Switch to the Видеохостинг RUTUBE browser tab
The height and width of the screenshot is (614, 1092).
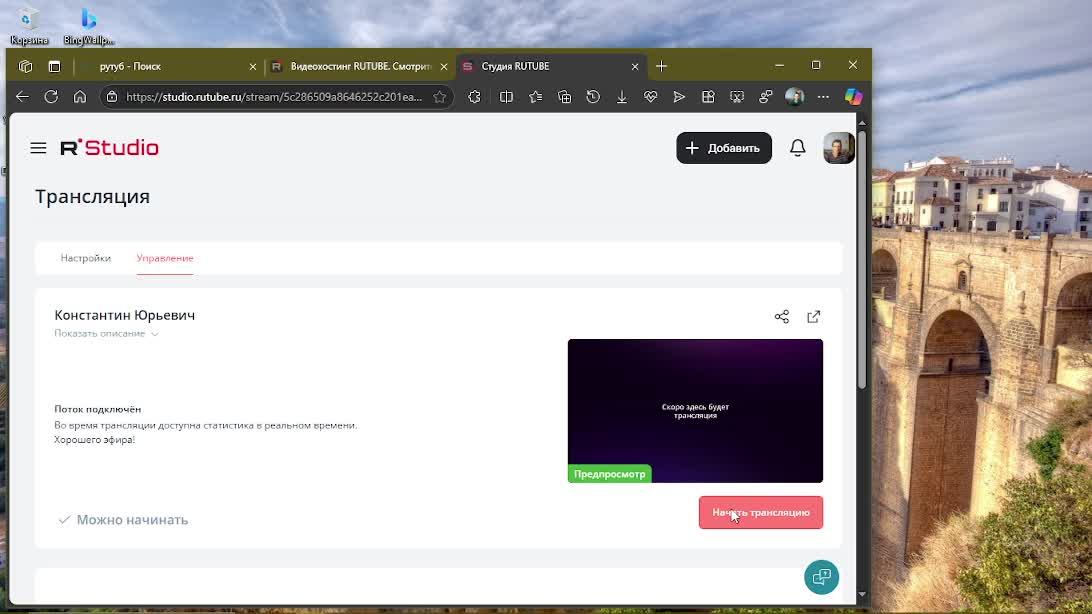(x=360, y=66)
